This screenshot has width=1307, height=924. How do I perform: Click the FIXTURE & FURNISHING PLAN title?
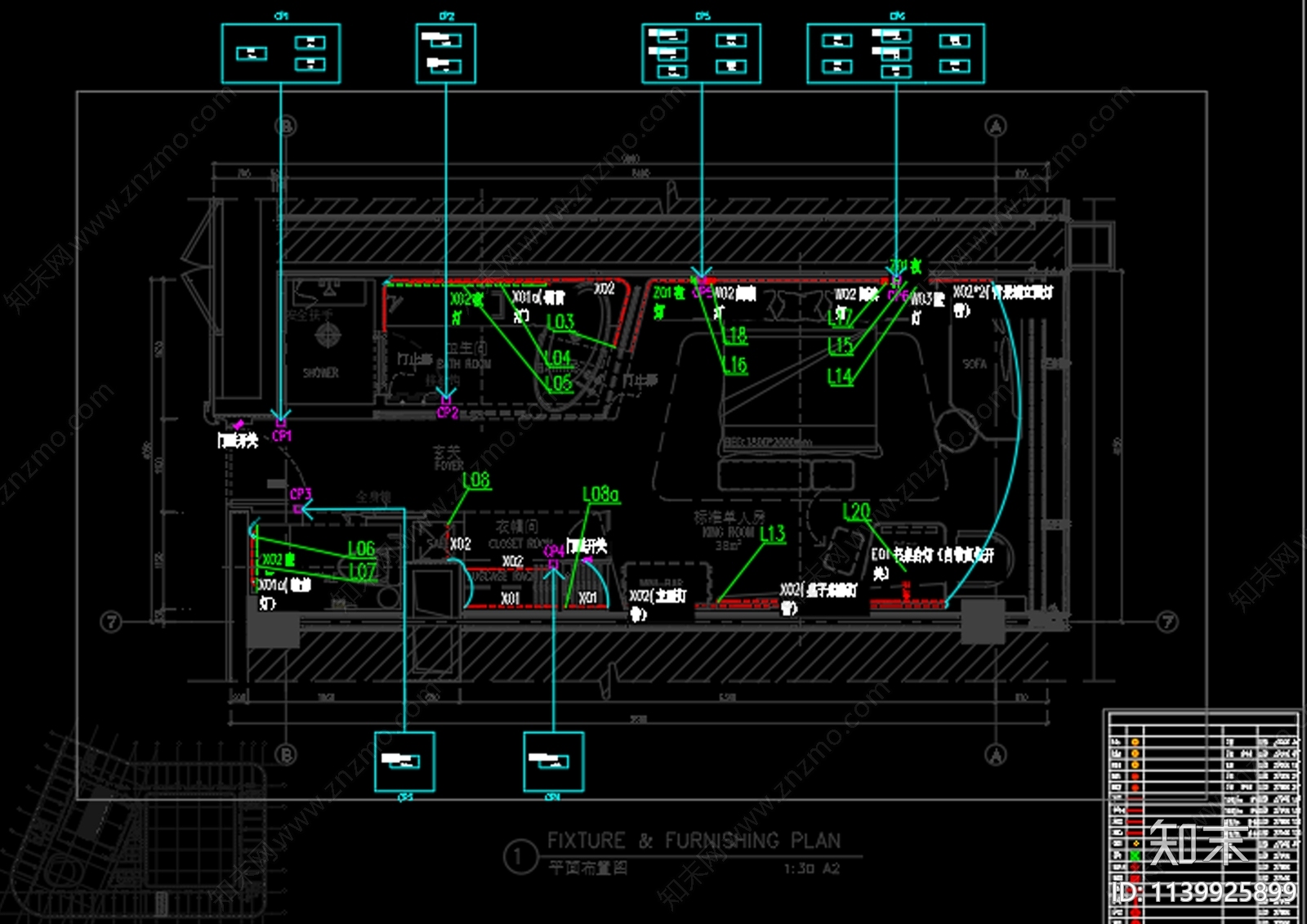pyautogui.click(x=694, y=841)
